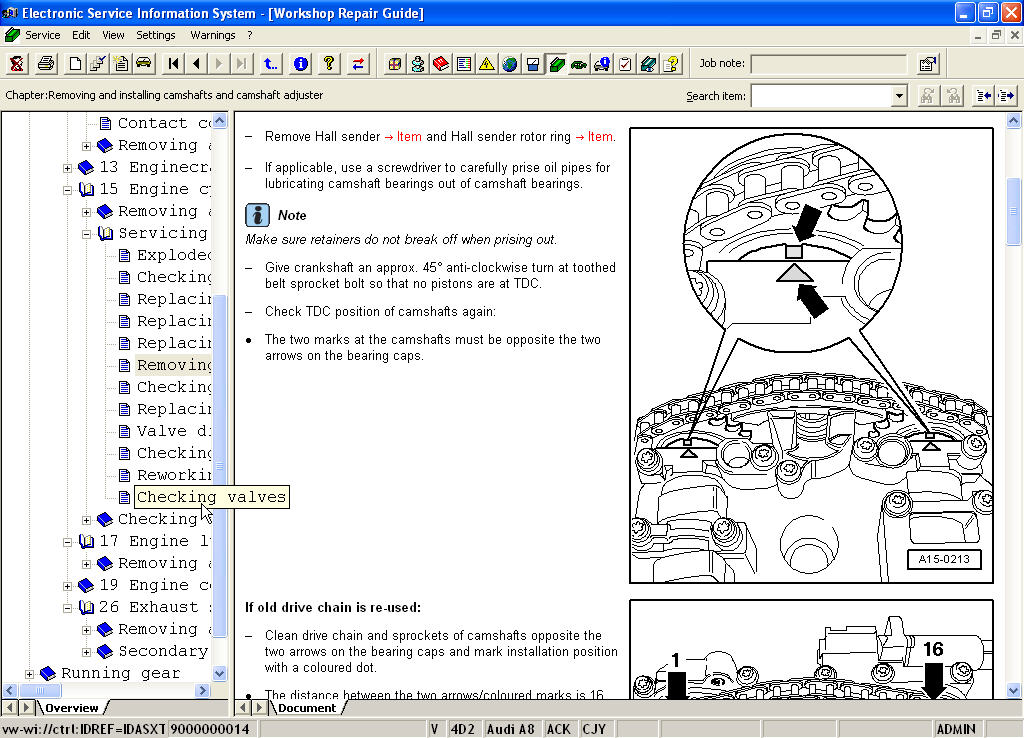Select Valve tree item in sidebar
This screenshot has height=738, width=1024.
pos(173,432)
